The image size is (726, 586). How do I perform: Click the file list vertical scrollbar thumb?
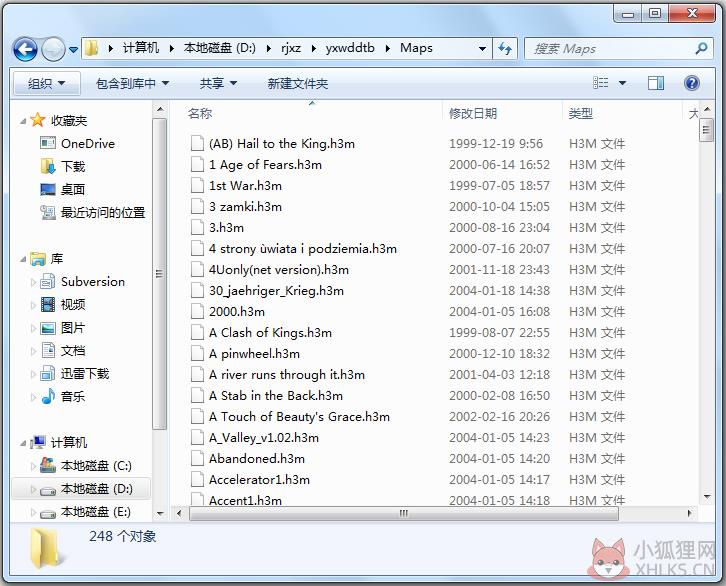click(x=706, y=130)
